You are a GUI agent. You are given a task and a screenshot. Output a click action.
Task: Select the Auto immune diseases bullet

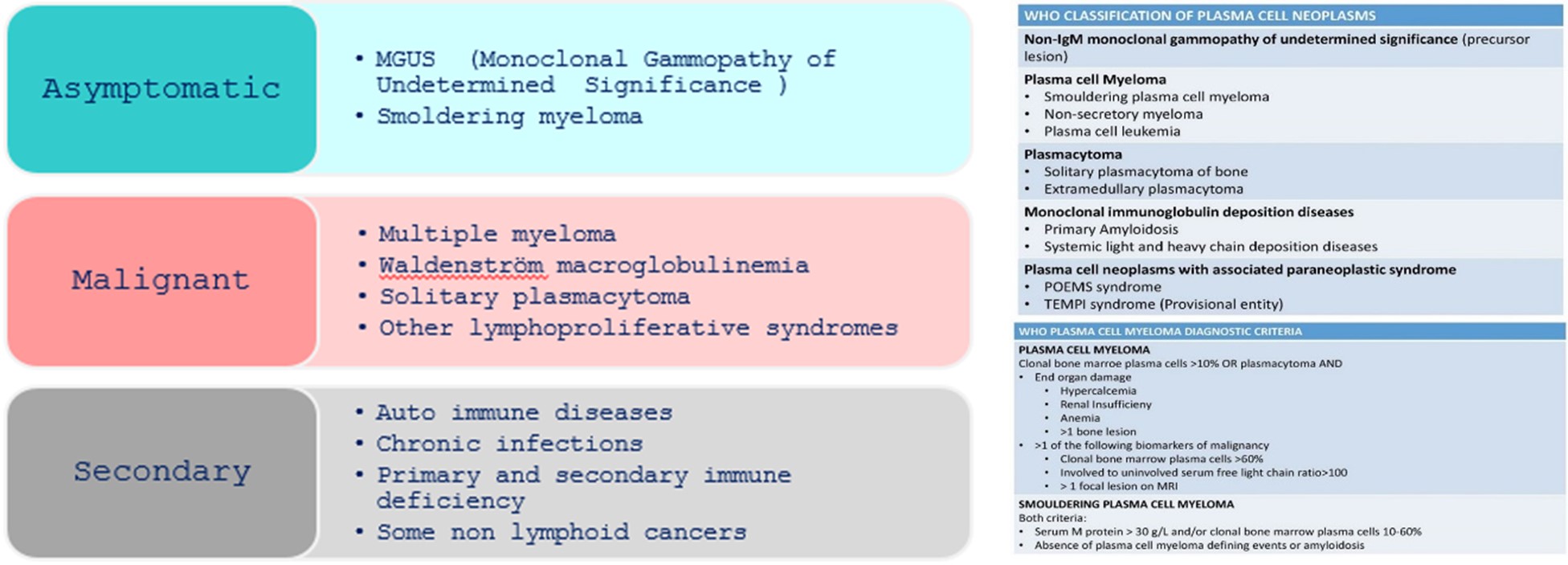tap(525, 412)
